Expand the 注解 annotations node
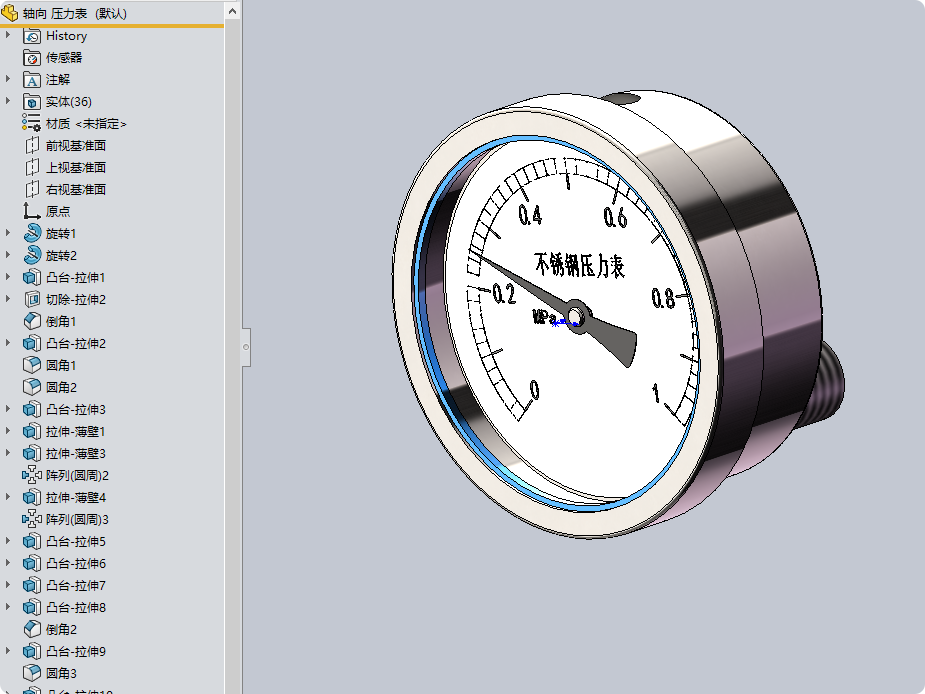The width and height of the screenshot is (925, 694). point(8,79)
